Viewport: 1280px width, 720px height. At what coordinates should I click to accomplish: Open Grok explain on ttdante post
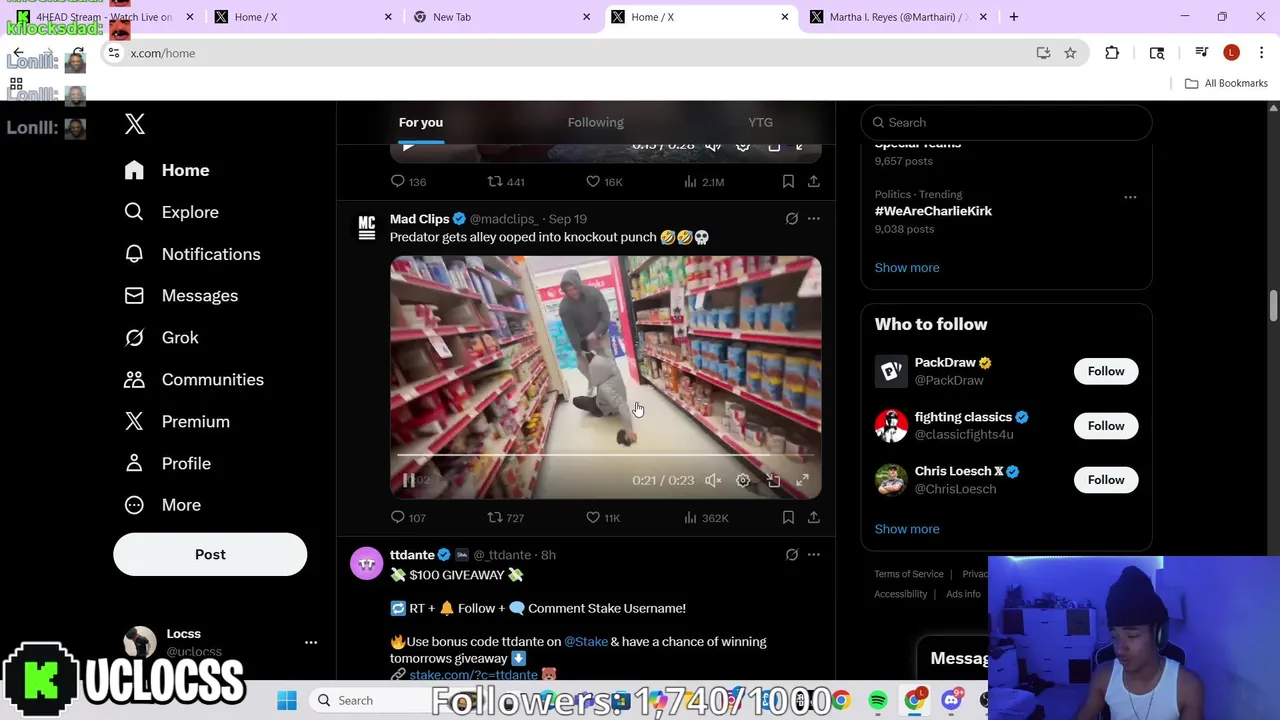pos(792,555)
